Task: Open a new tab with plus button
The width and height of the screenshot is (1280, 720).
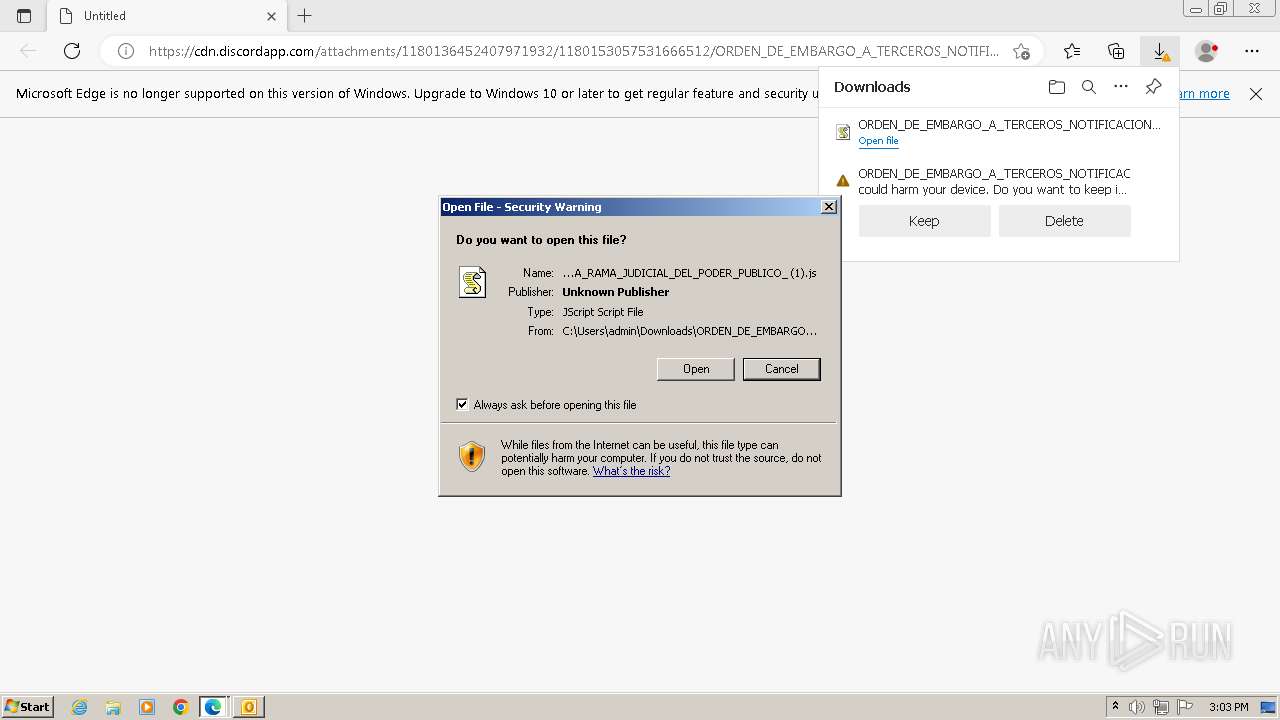Action: click(x=305, y=16)
